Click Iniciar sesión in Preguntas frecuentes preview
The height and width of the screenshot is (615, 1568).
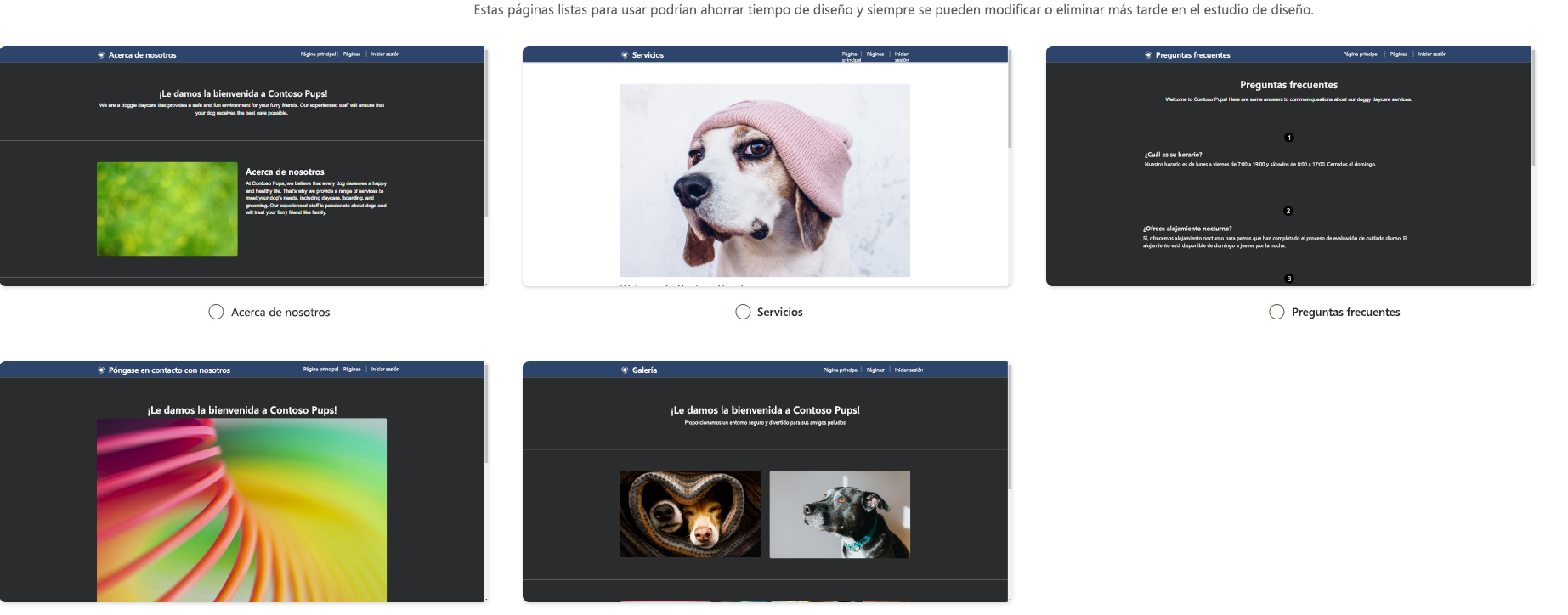(1432, 54)
